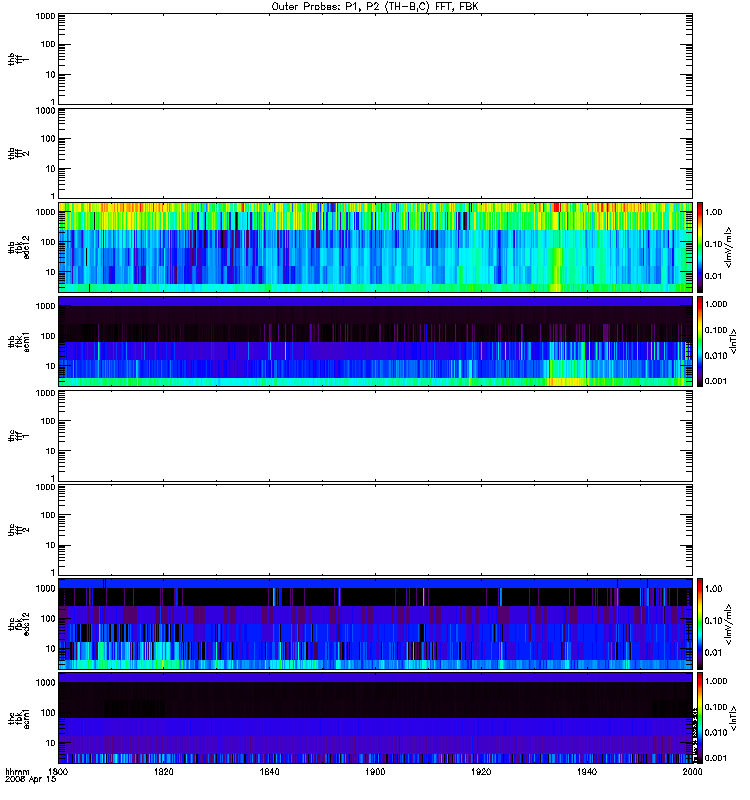This screenshot has width=750, height=800.
Task: Click the 1840 time axis label
Action: coord(269,771)
